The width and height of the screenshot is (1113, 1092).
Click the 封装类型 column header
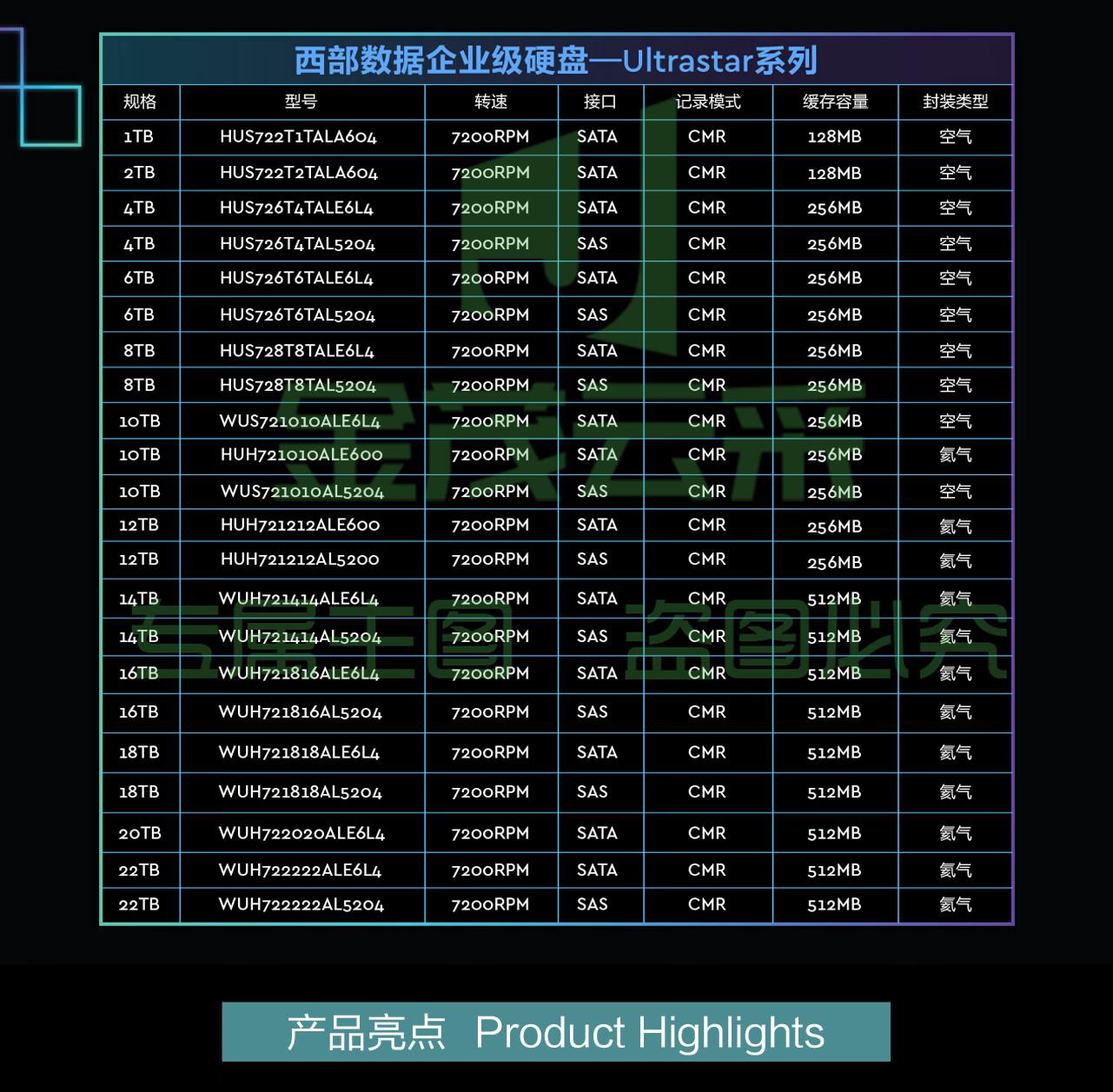point(956,102)
